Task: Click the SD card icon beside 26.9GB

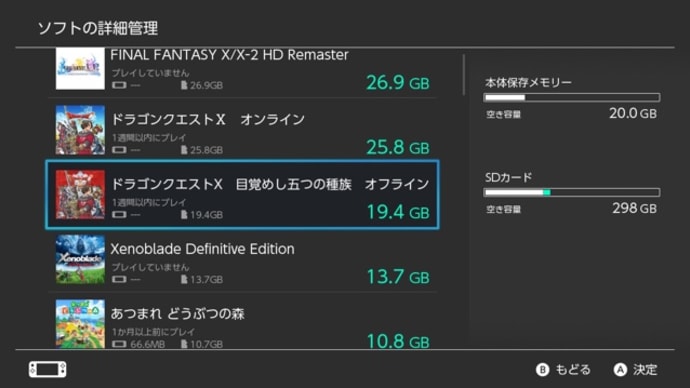Action: point(184,85)
